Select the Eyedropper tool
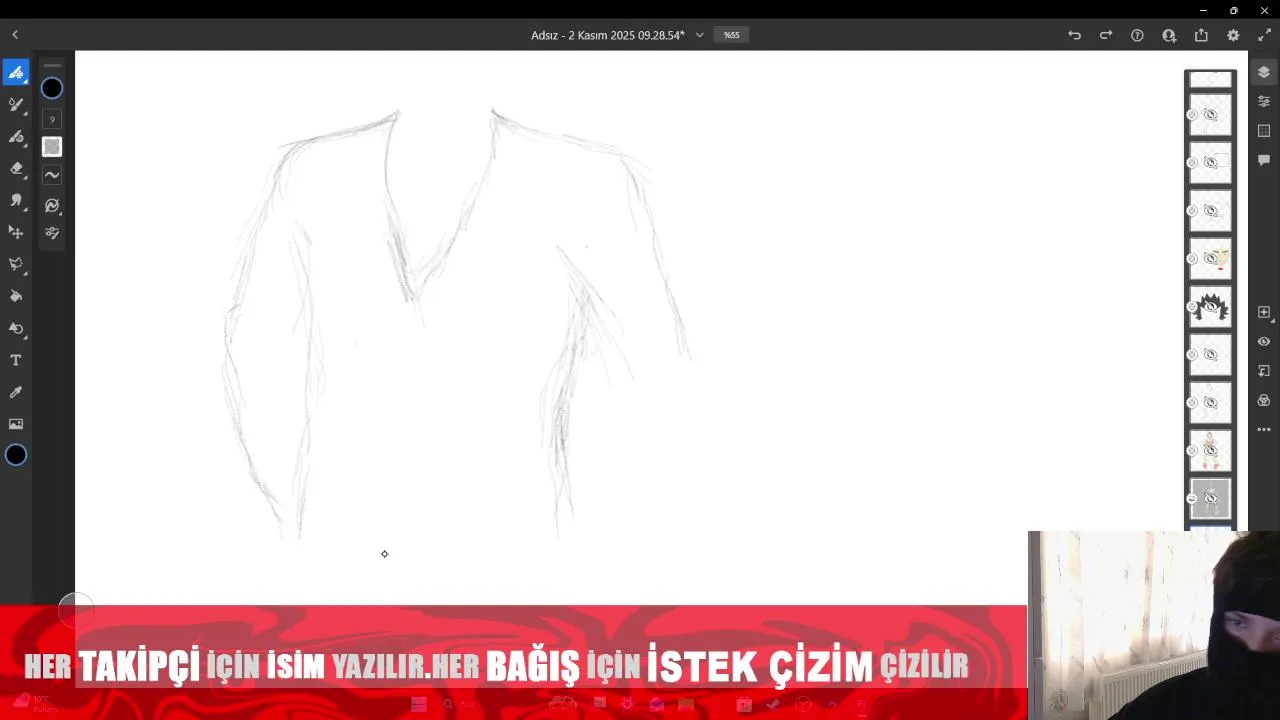Image resolution: width=1280 pixels, height=720 pixels. click(16, 392)
